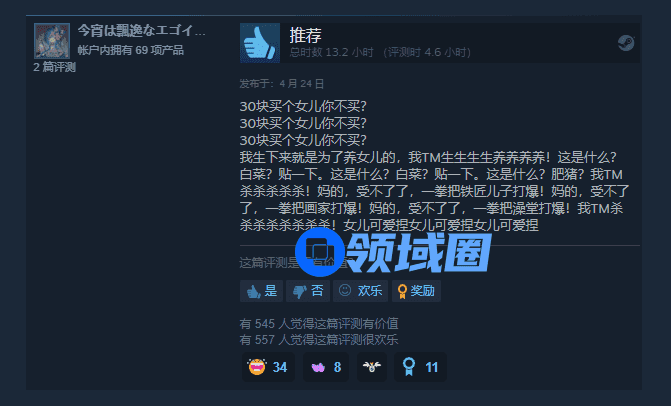
Task: Open the 推荐 review title
Action: (305, 35)
